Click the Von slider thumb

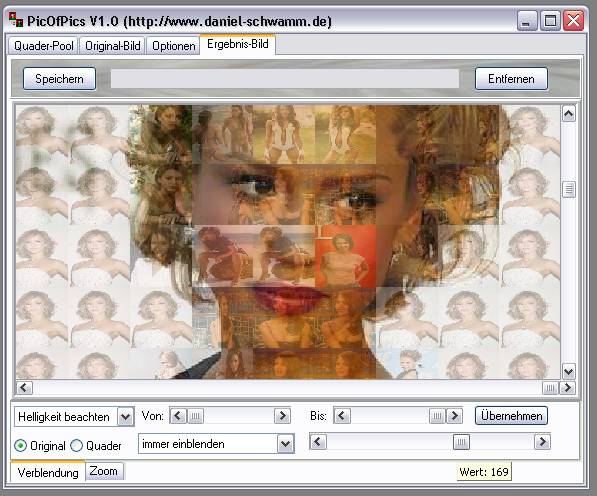tap(195, 416)
